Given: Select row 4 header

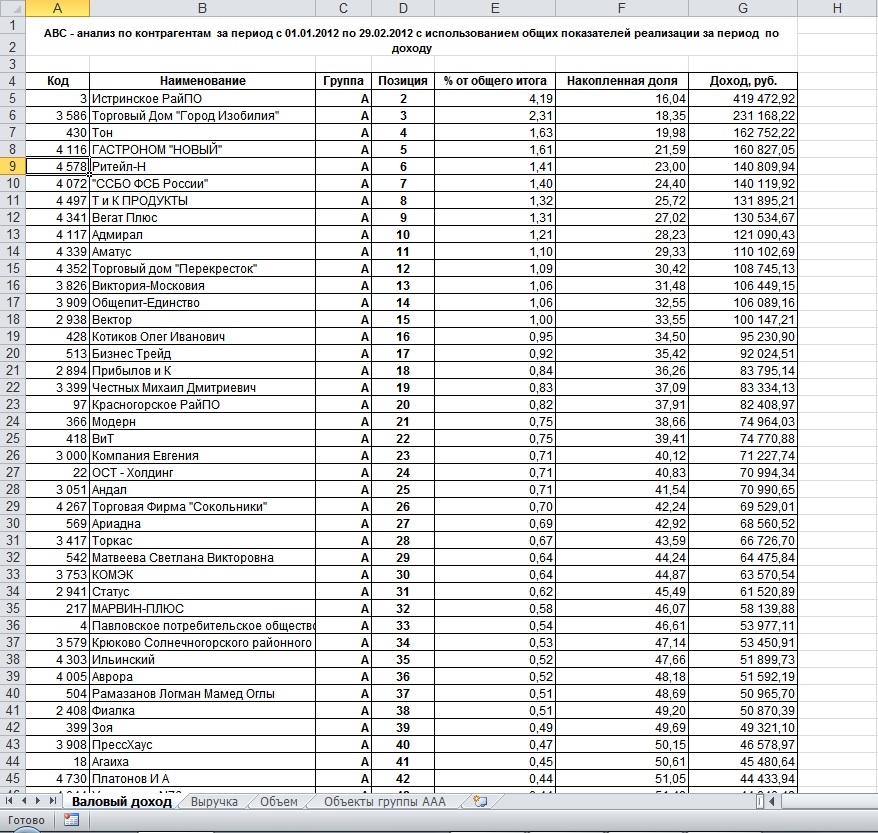Looking at the screenshot, I should 12,81.
